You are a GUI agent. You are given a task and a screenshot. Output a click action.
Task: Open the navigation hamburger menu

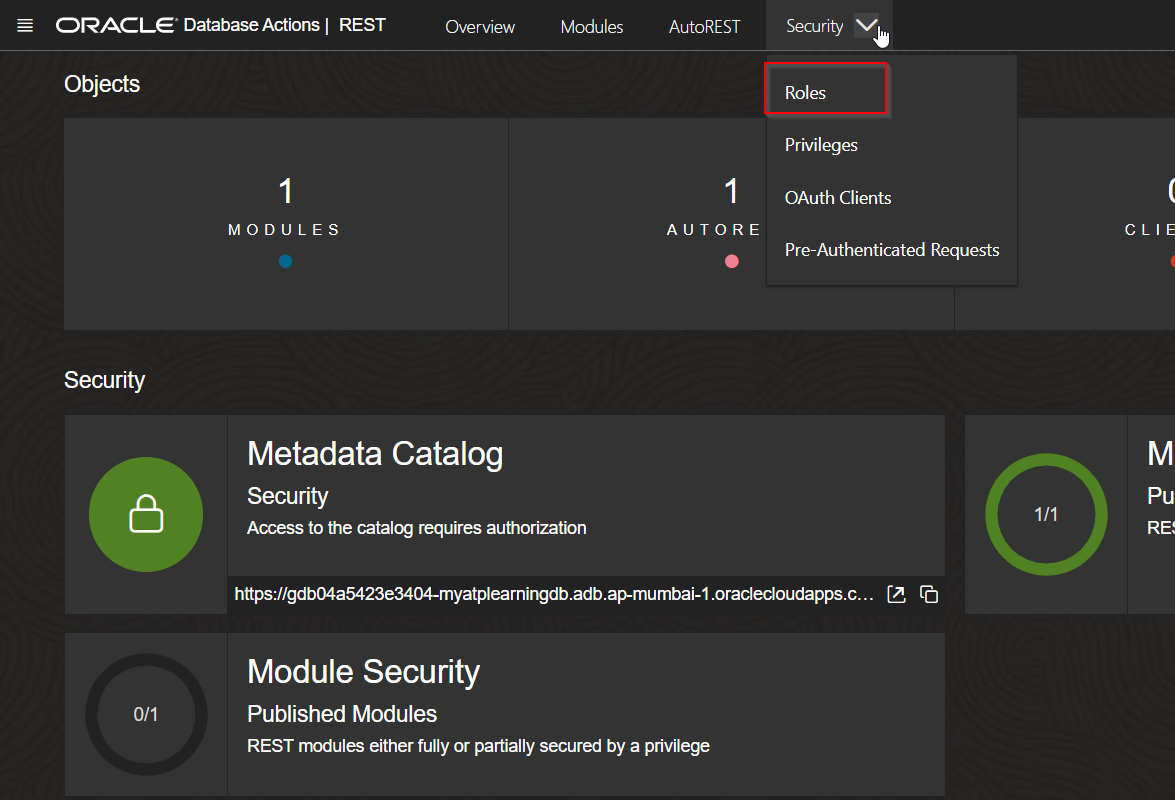pos(24,25)
